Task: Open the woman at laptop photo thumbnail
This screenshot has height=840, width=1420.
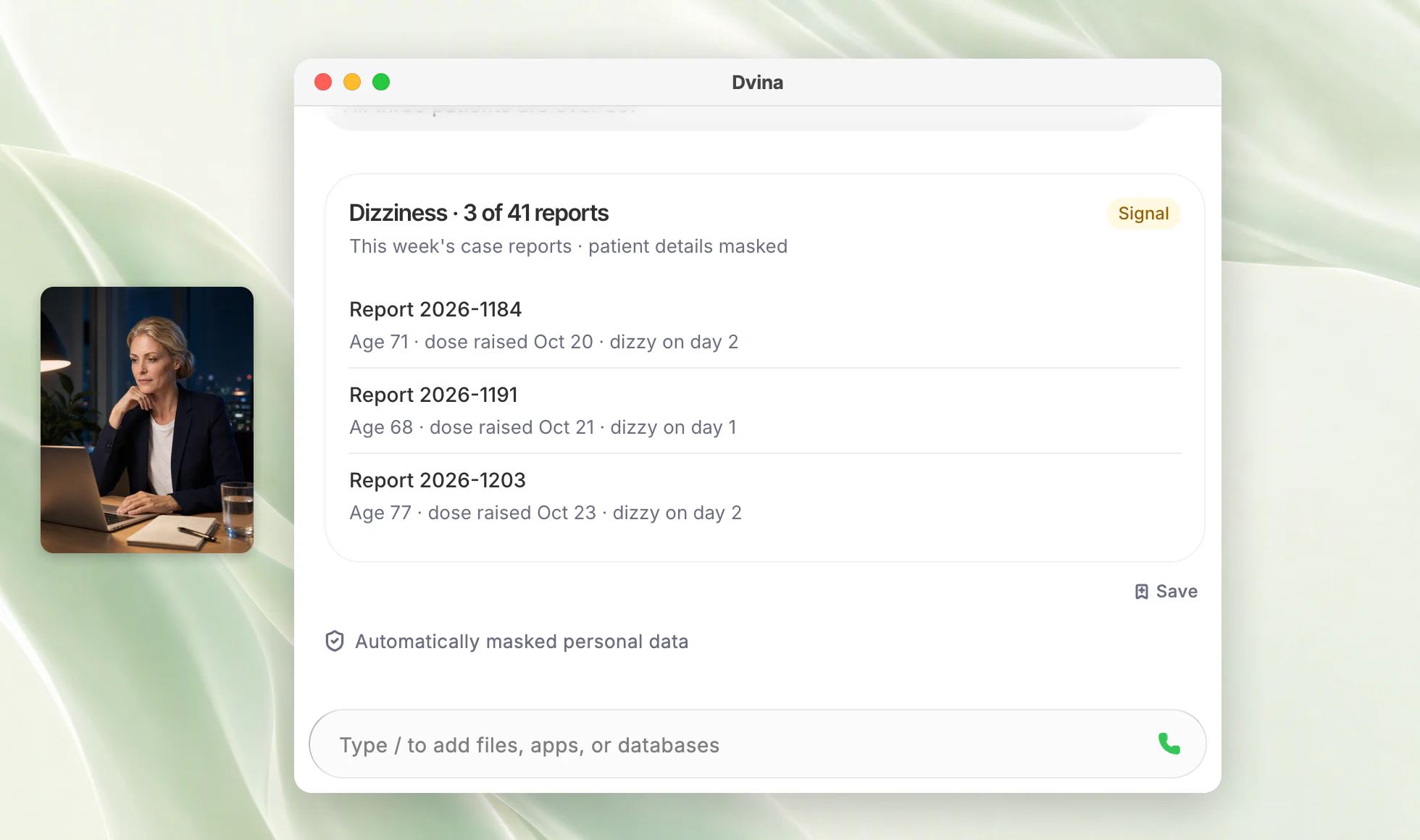Action: coord(147,420)
